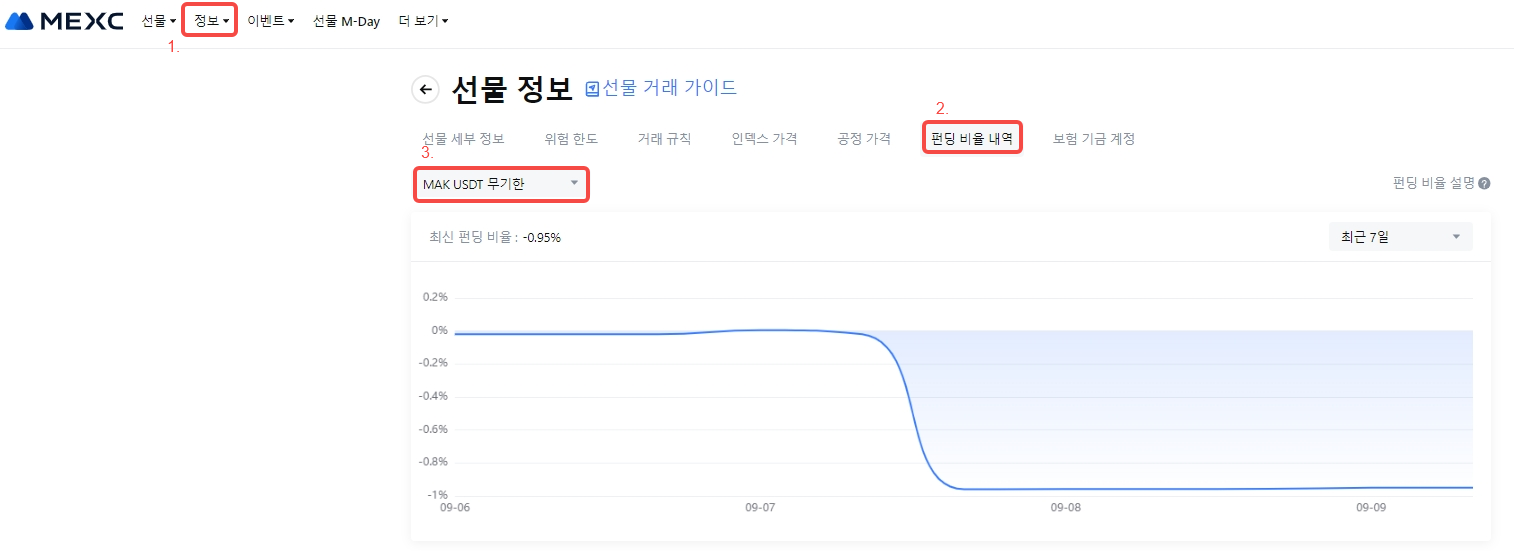Click the futures trading guide icon
Screen dimensions: 1514x551
(592, 89)
